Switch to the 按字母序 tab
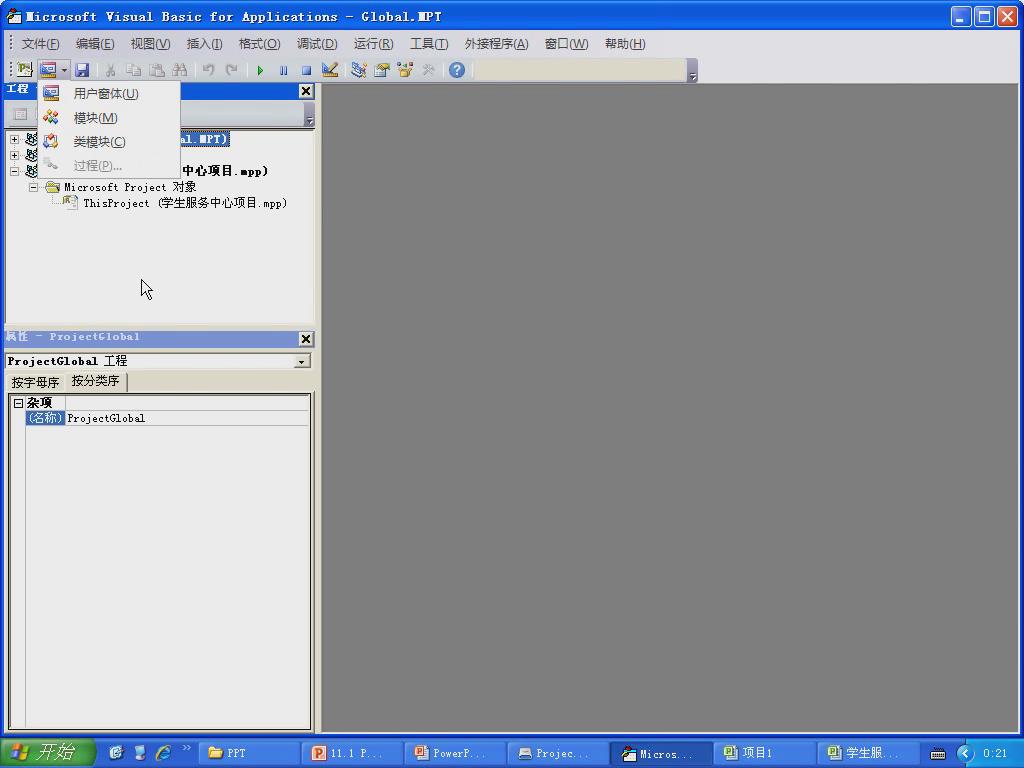 [35, 382]
